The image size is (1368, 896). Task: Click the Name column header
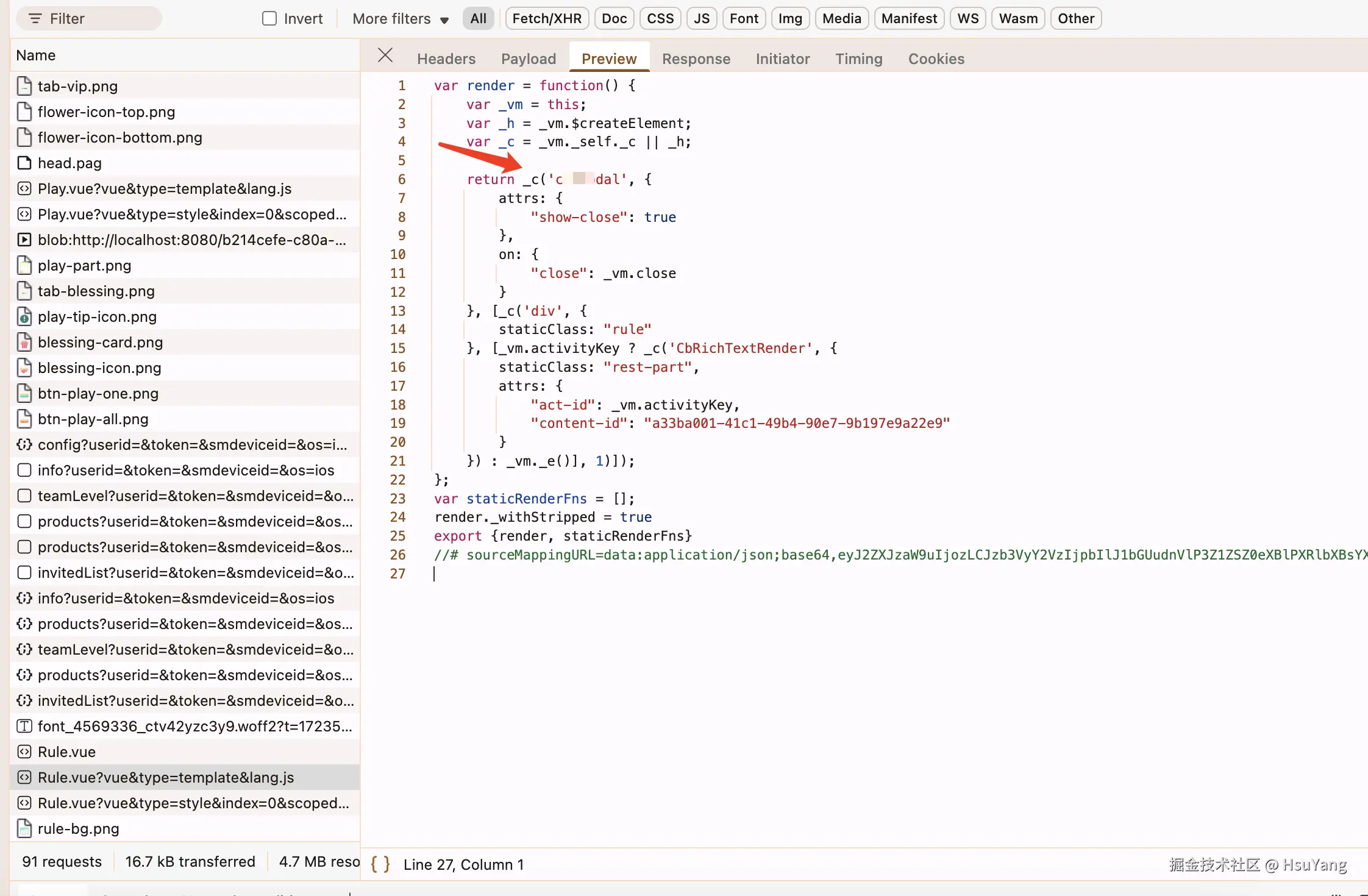click(x=36, y=55)
